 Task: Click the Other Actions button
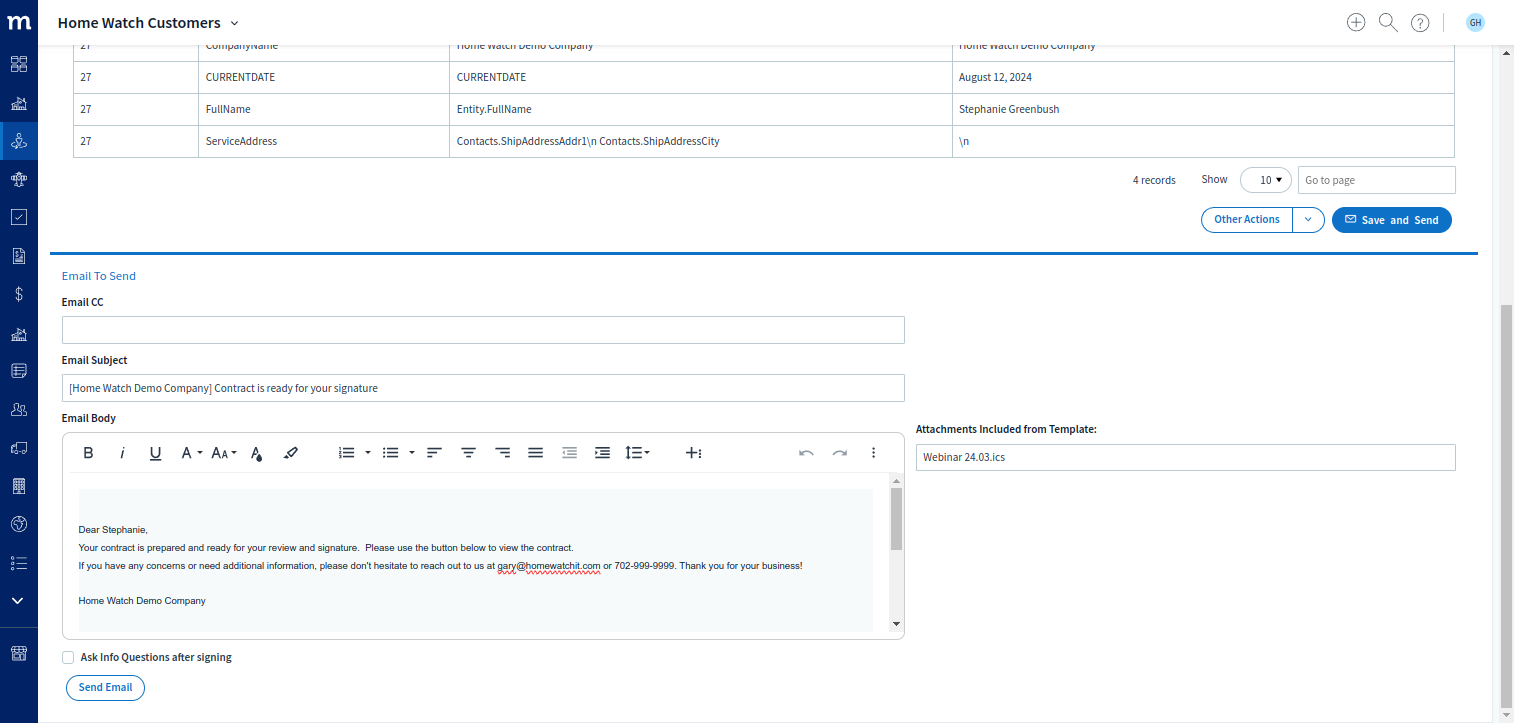point(1246,220)
